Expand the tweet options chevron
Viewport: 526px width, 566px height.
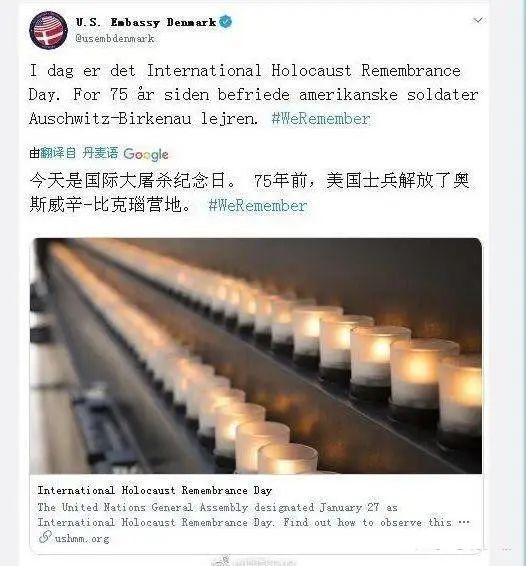coord(478,20)
